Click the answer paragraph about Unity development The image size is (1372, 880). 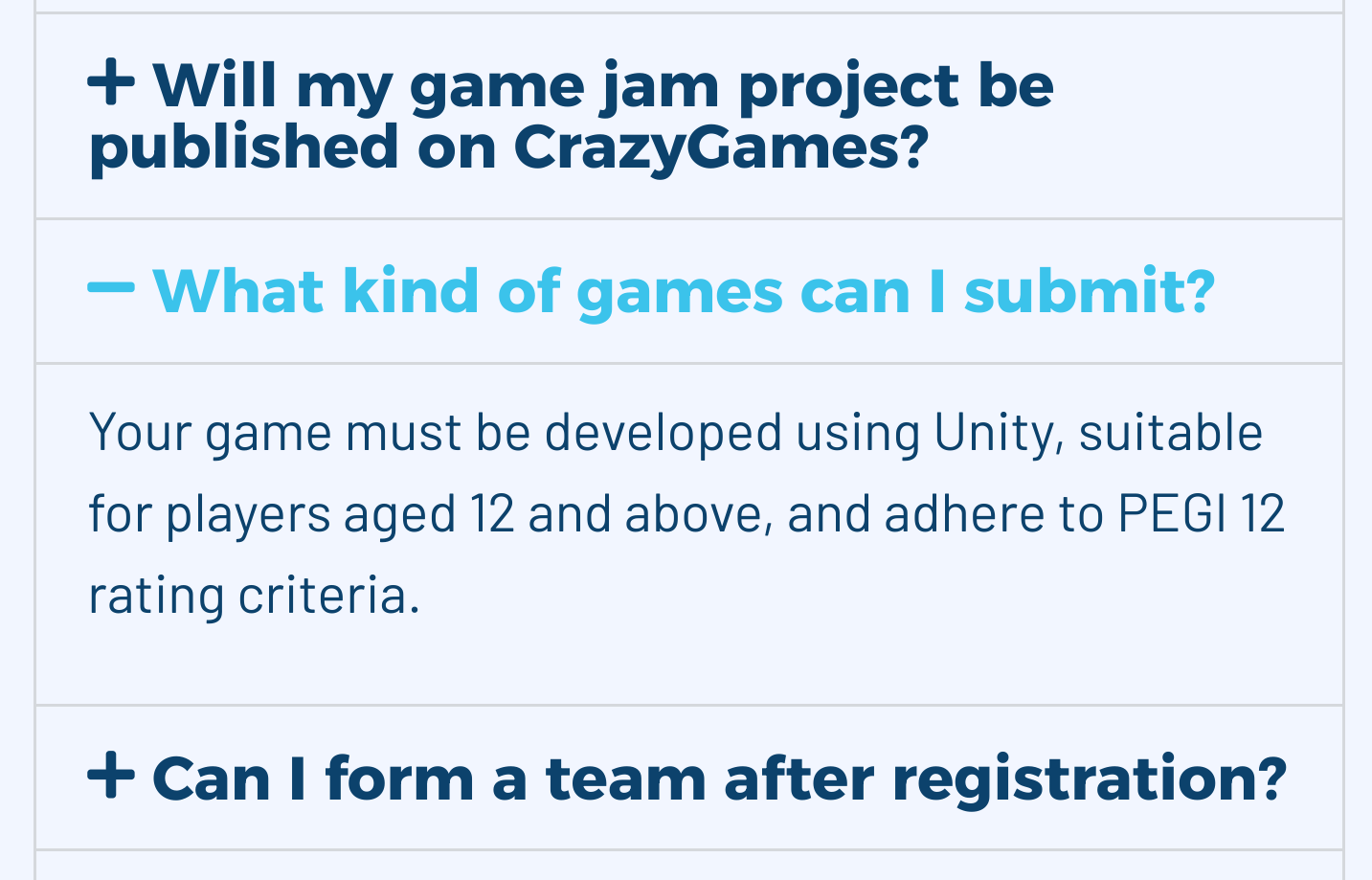686,514
